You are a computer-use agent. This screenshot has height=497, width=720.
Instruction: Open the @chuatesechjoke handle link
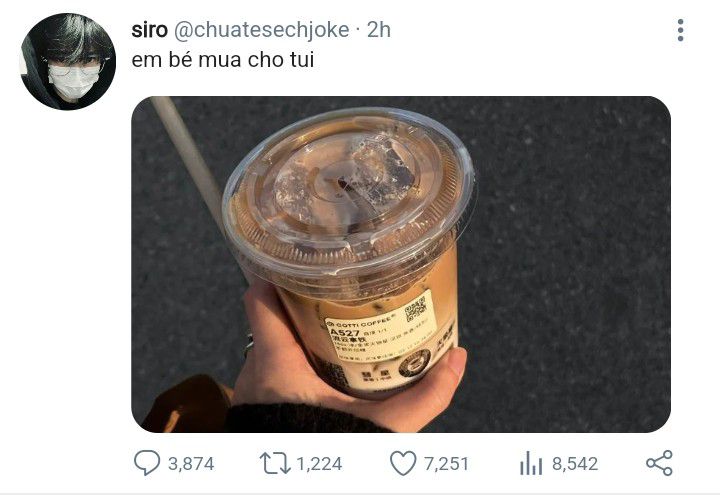point(261,30)
